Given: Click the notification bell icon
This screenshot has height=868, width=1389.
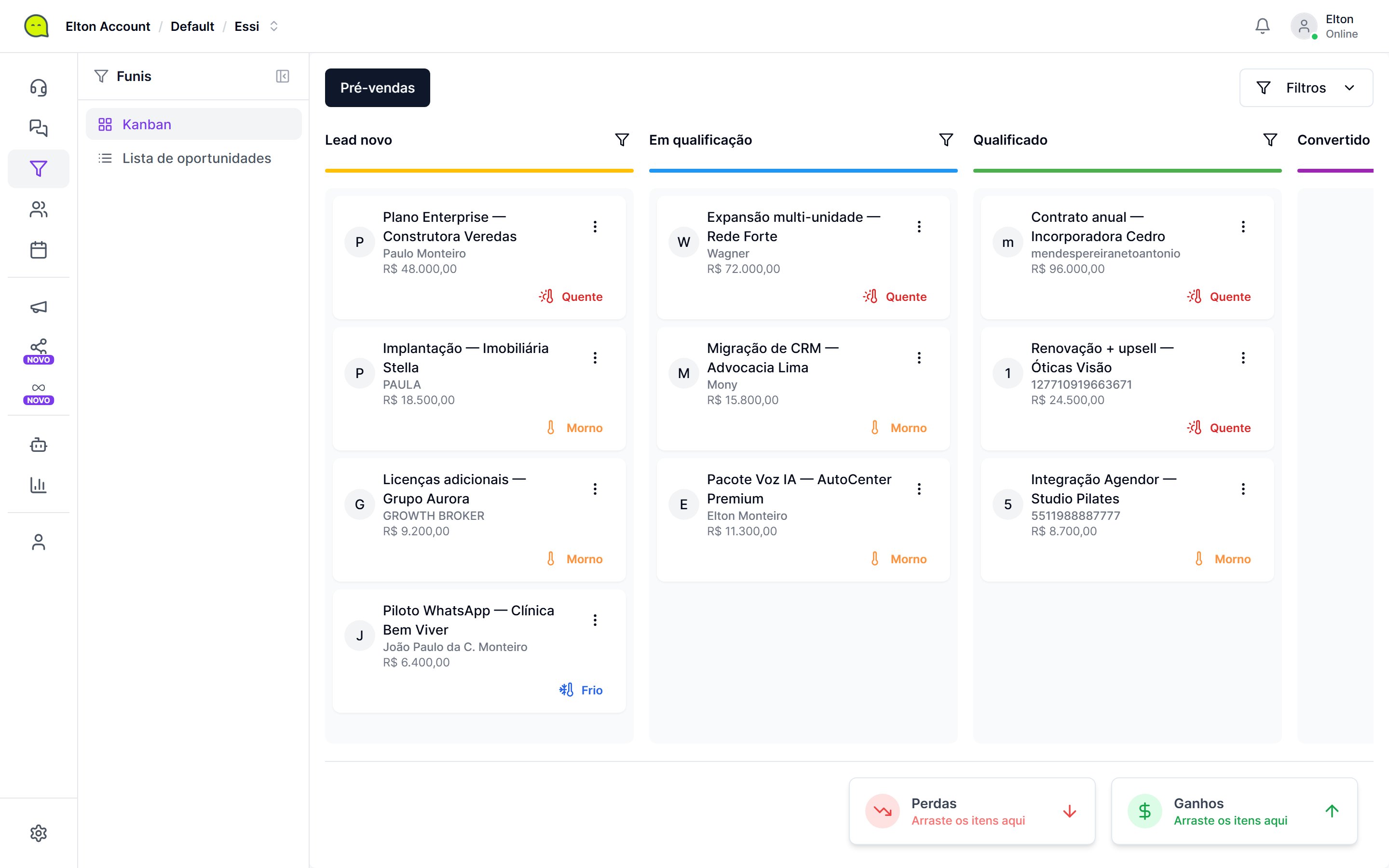Looking at the screenshot, I should click(x=1262, y=27).
